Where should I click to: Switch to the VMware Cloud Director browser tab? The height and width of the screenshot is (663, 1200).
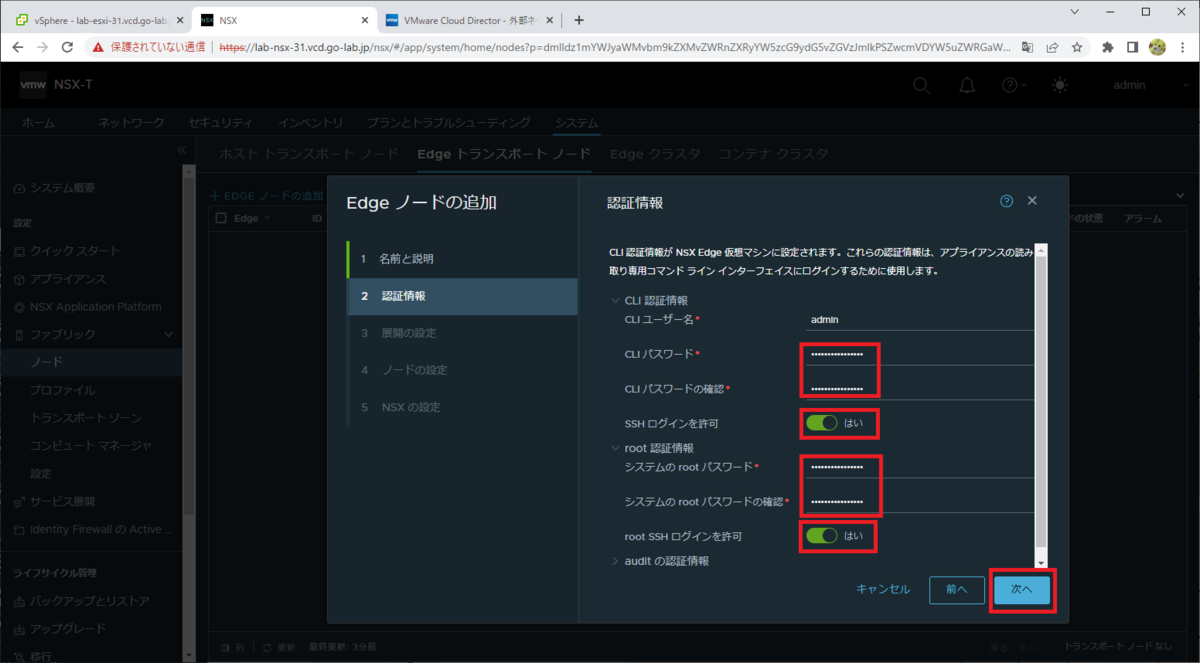pos(470,20)
